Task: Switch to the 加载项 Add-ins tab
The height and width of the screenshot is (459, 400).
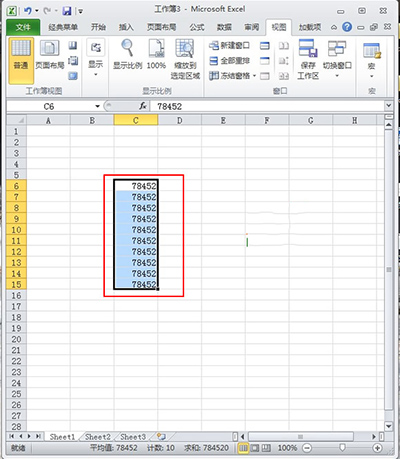Action: click(x=310, y=27)
